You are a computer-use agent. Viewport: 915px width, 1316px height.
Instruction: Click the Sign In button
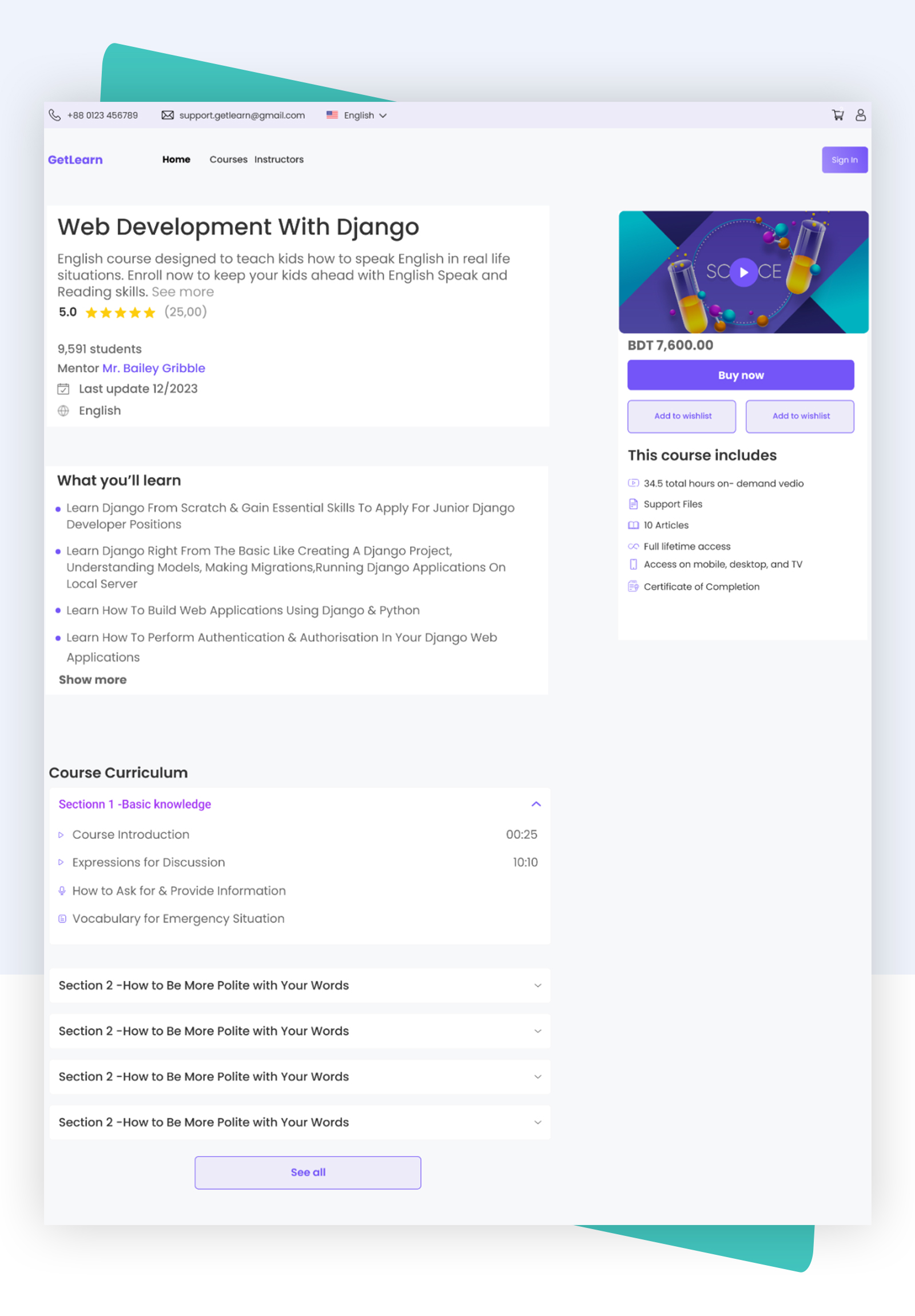click(844, 160)
